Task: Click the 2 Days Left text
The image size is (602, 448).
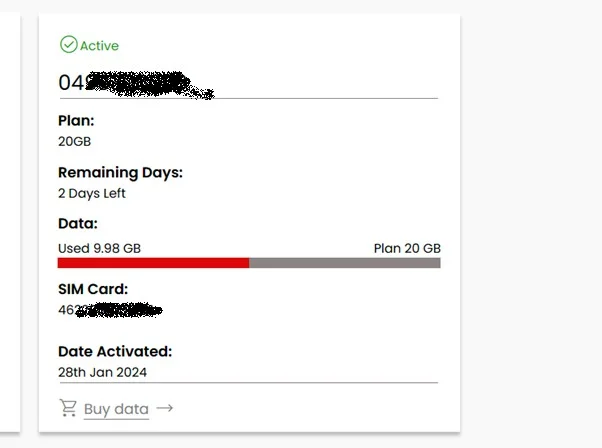Action: click(92, 193)
